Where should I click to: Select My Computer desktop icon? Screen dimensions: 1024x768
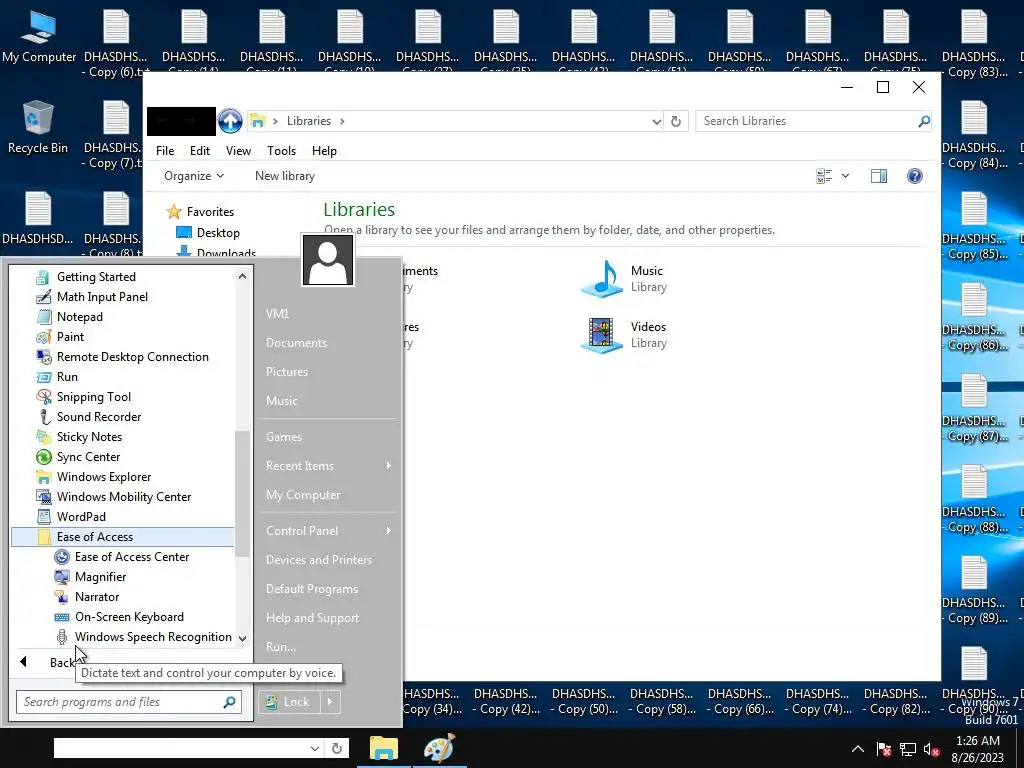tap(39, 38)
